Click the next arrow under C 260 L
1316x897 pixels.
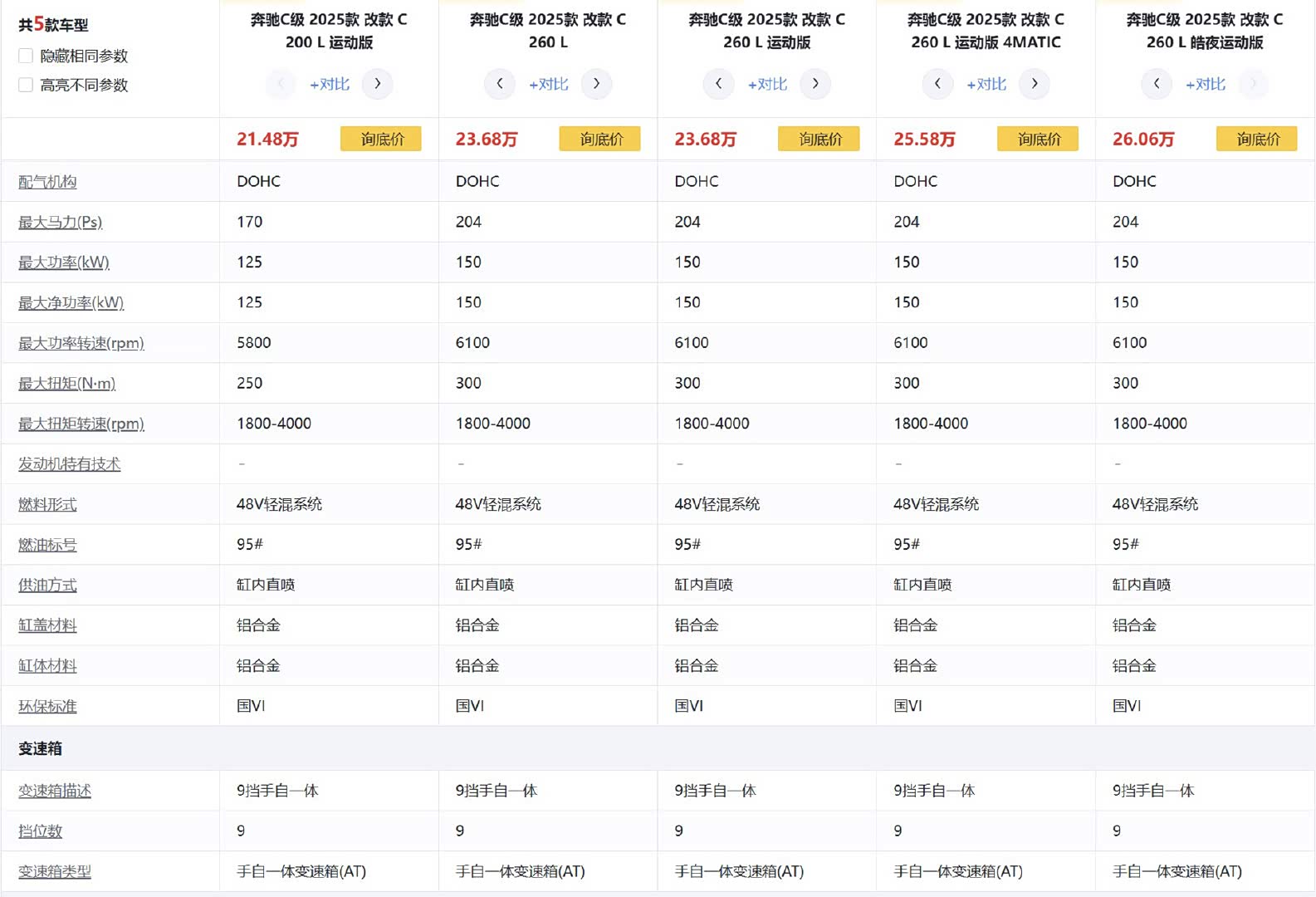(x=596, y=84)
